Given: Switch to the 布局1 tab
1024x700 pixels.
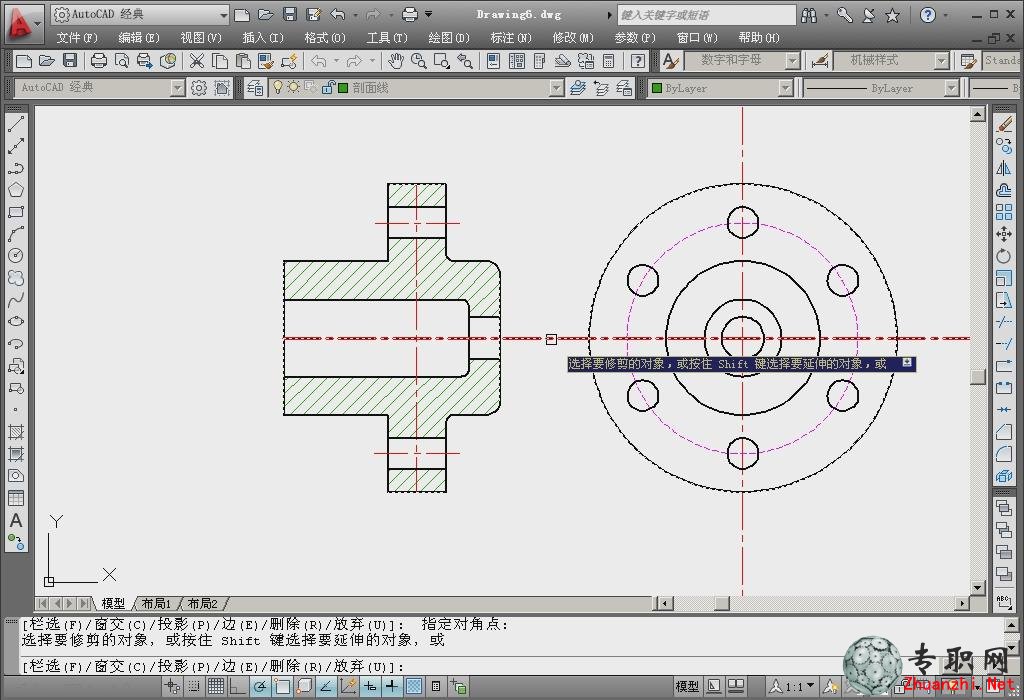Looking at the screenshot, I should point(156,603).
